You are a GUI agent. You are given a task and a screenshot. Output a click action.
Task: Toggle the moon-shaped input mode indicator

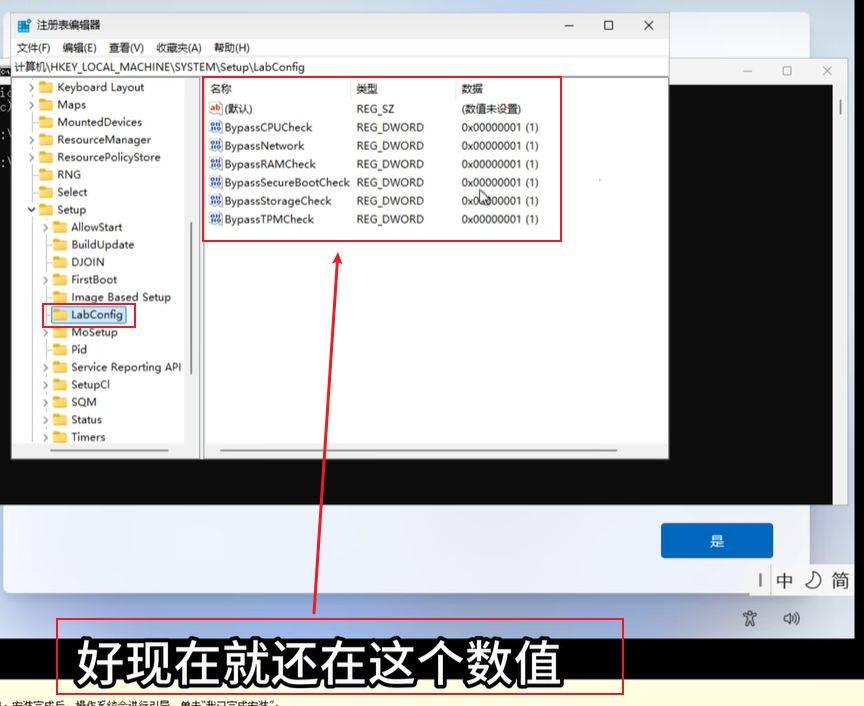coord(812,580)
